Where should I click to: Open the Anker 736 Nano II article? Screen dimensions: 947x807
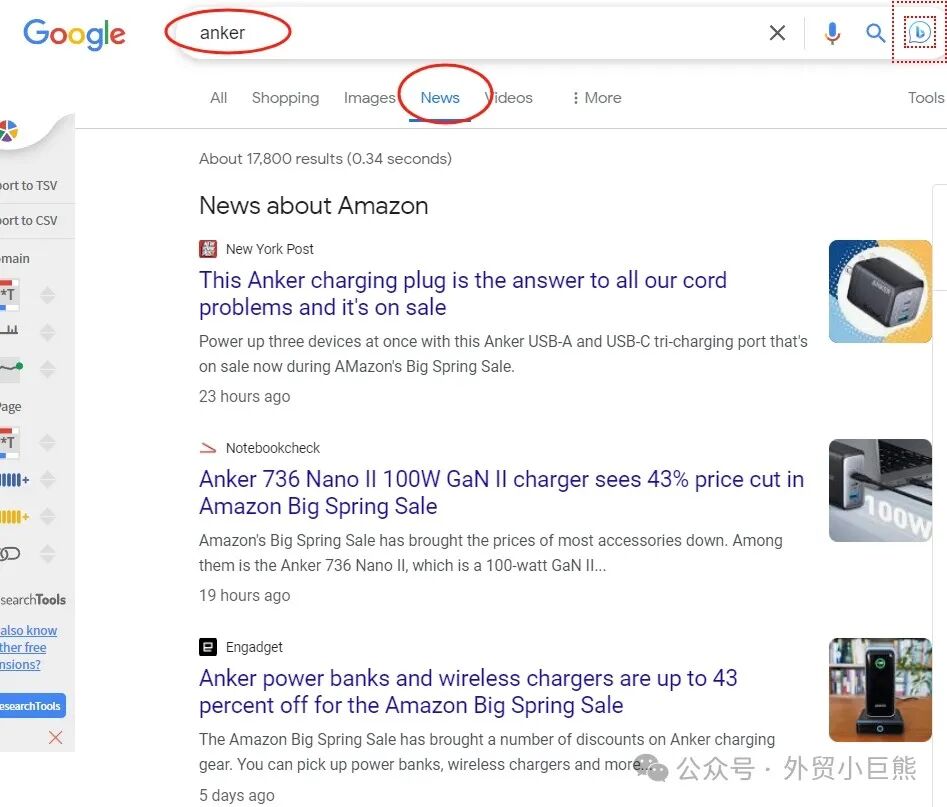click(501, 492)
